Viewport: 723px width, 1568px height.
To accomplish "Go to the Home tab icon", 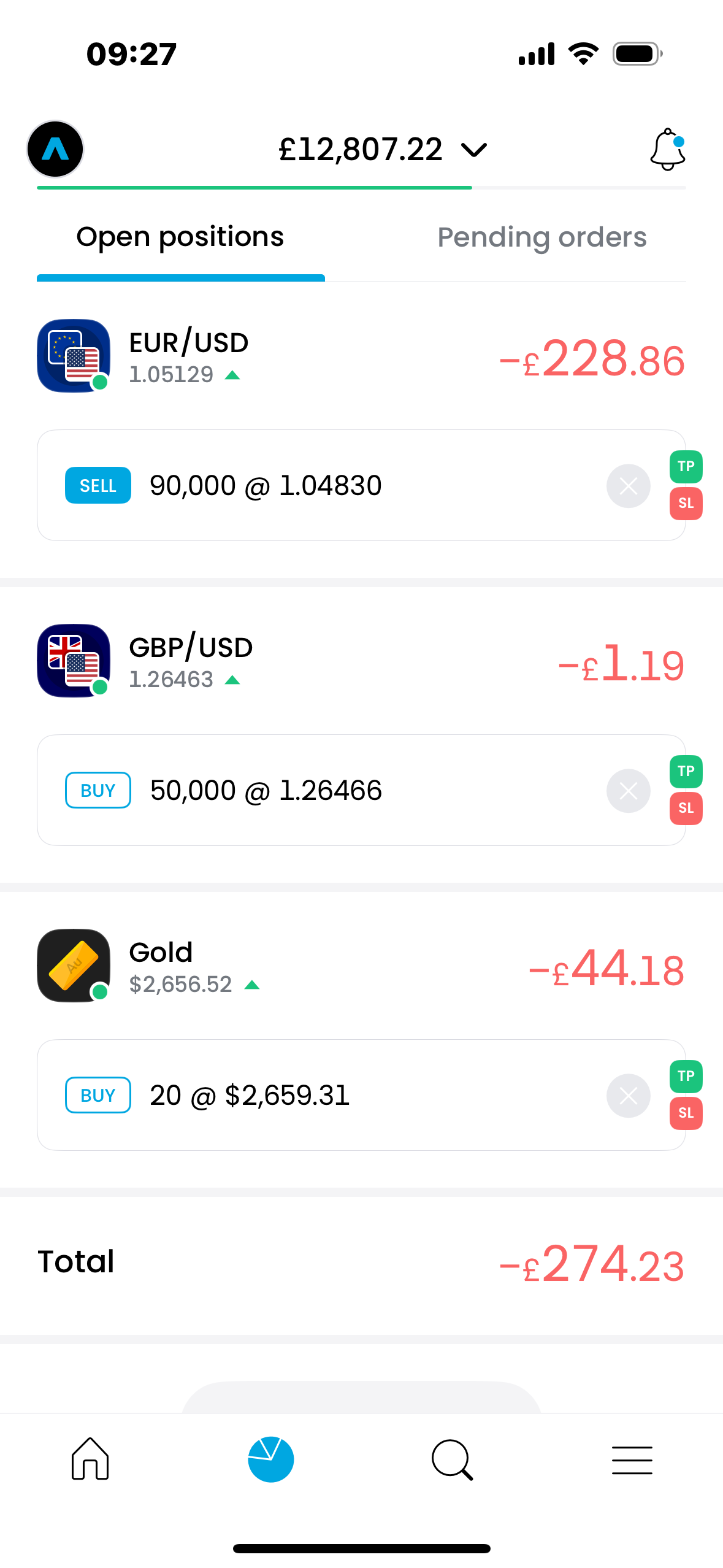I will (x=90, y=1459).
